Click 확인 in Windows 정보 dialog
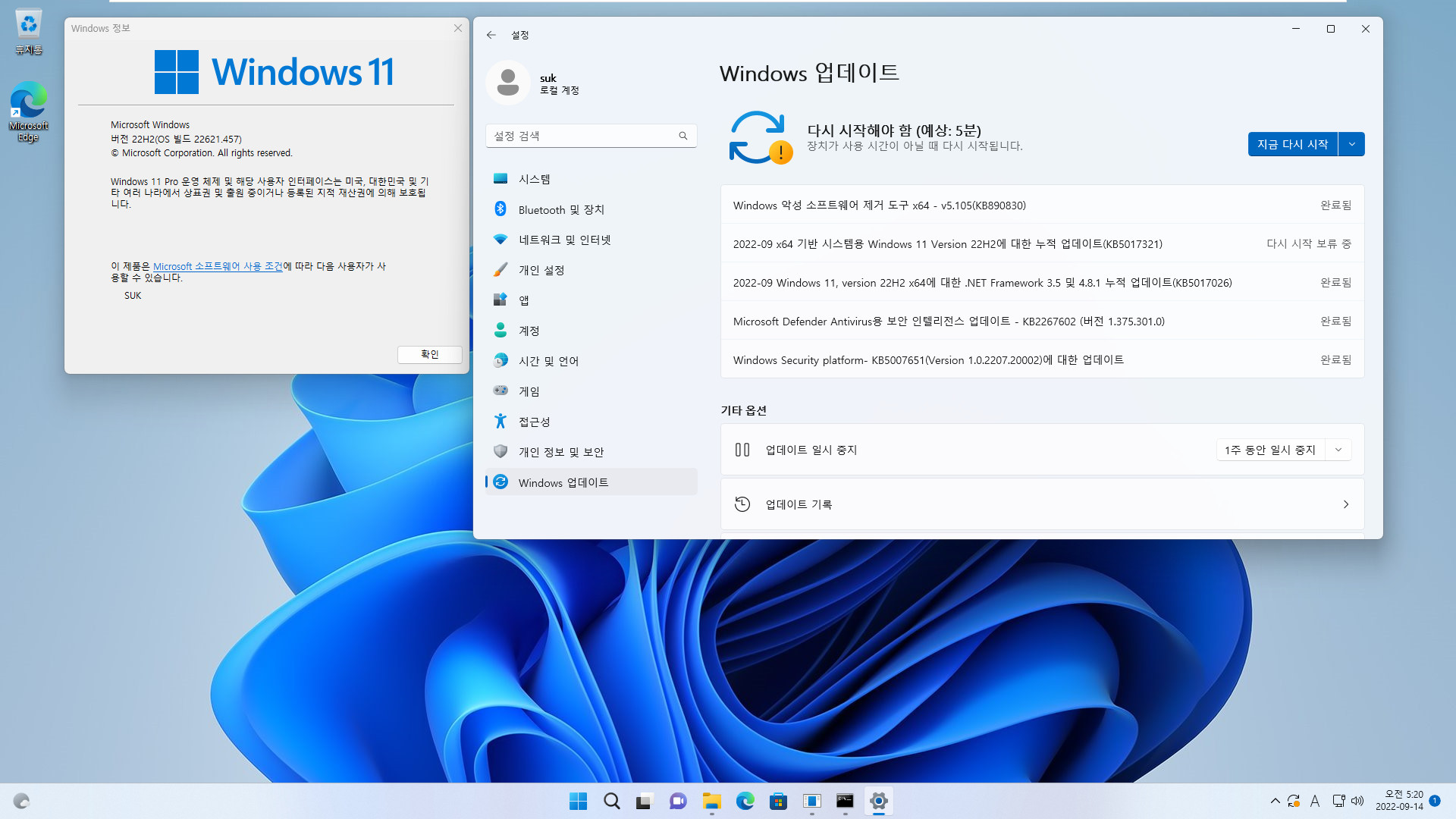1456x819 pixels. point(430,354)
